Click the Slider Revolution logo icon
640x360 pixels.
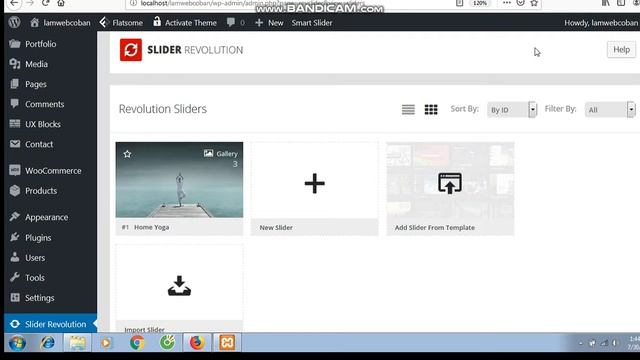[131, 50]
